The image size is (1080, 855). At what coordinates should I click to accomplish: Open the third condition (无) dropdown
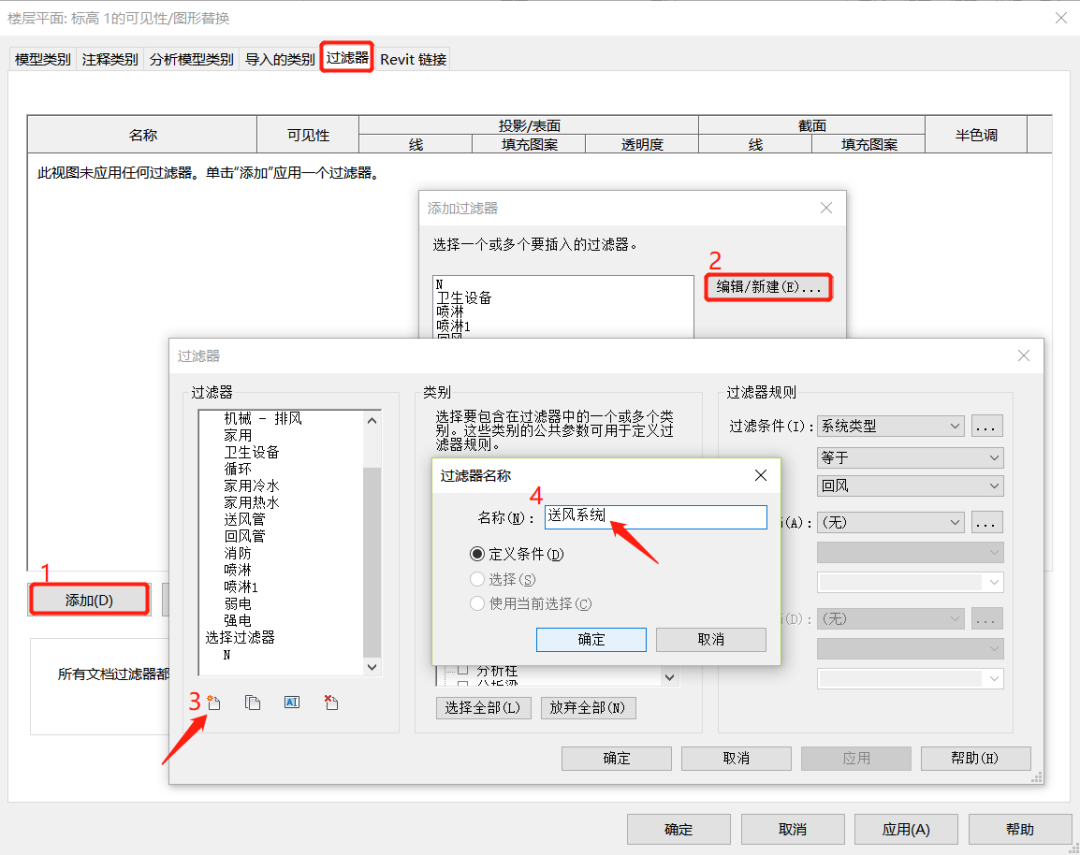pyautogui.click(x=891, y=619)
